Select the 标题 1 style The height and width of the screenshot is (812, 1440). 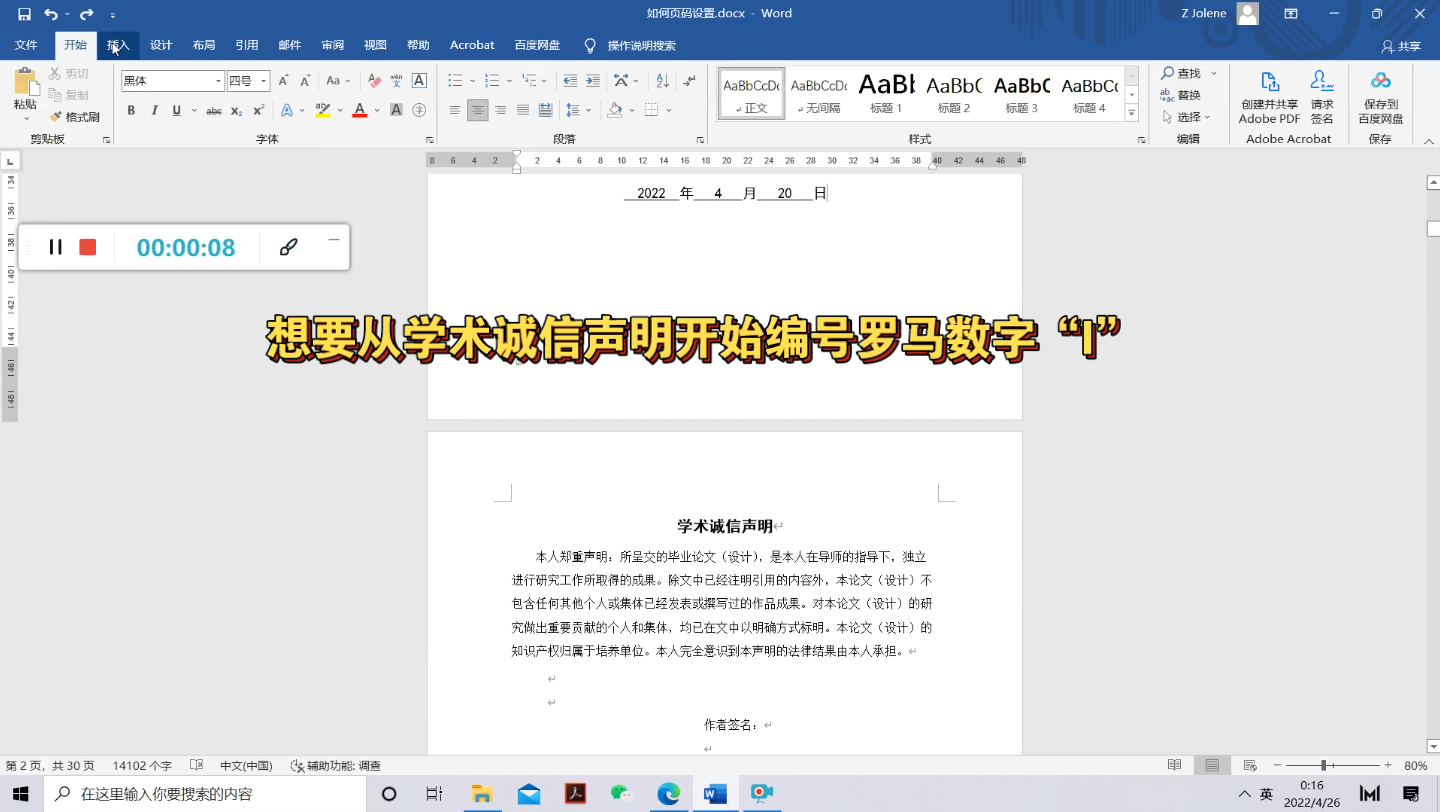886,94
